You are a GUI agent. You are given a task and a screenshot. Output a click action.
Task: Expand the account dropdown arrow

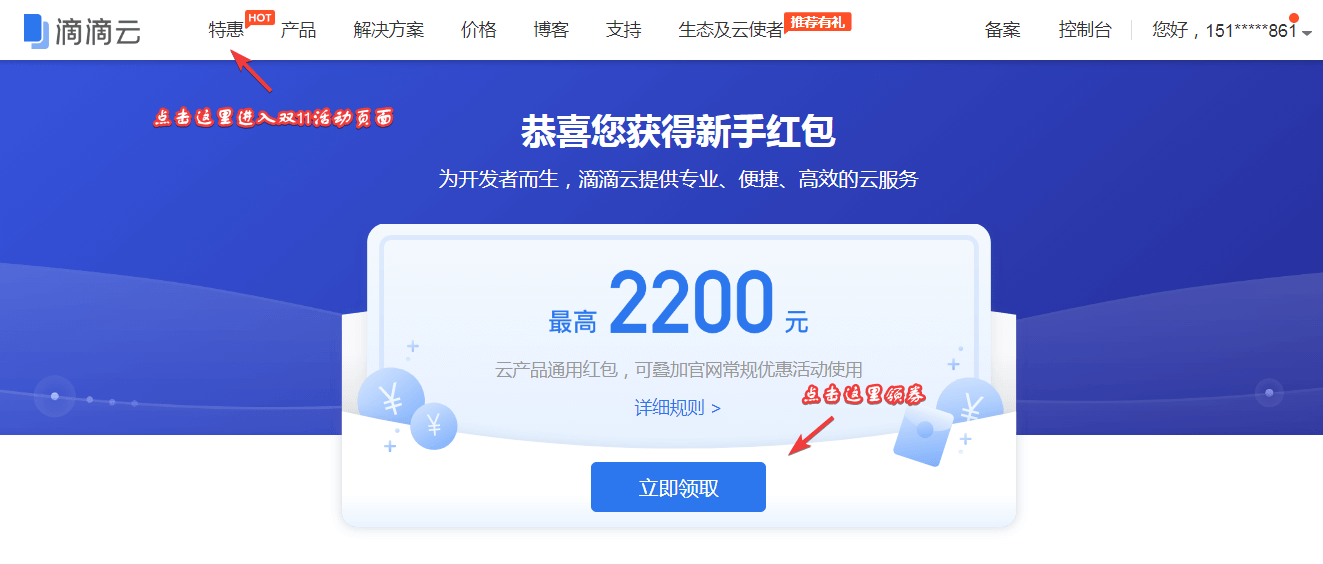[x=1307, y=33]
